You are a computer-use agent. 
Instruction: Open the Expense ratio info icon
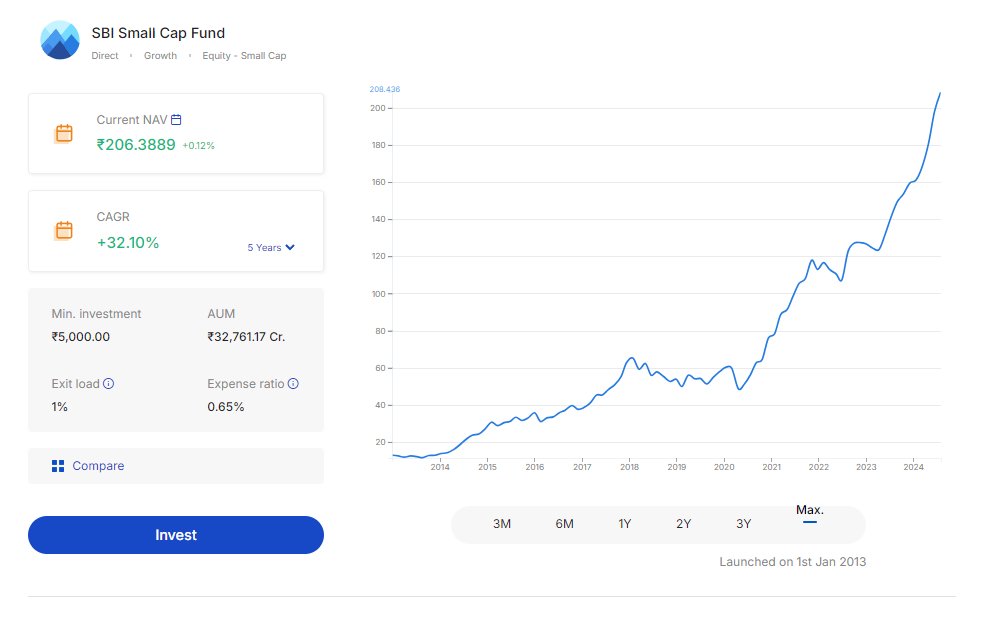(293, 384)
